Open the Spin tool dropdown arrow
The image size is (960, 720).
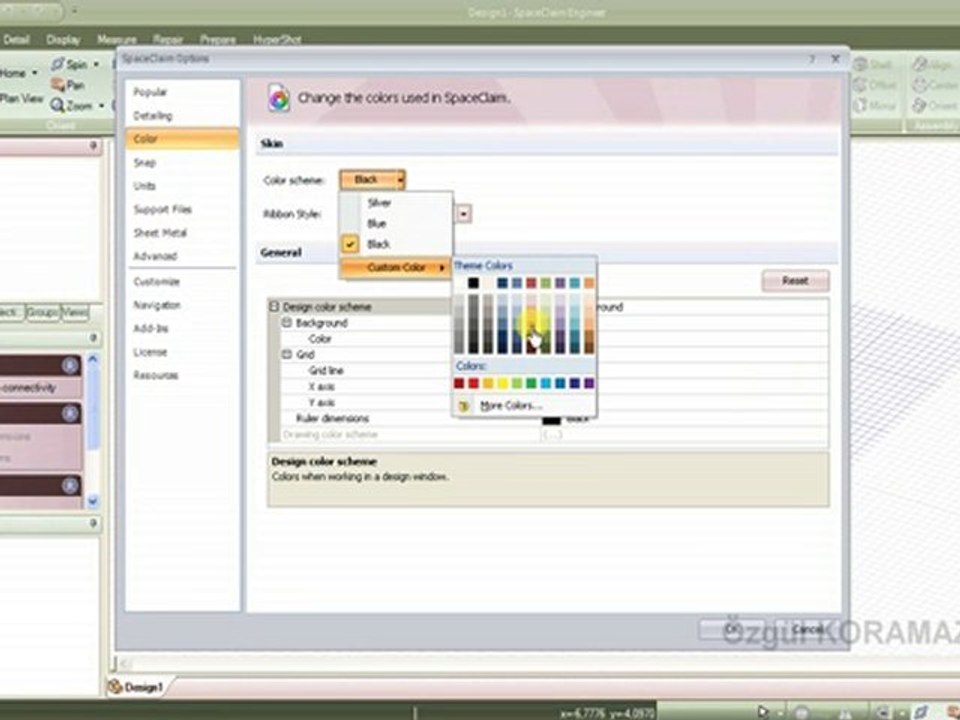pos(96,64)
